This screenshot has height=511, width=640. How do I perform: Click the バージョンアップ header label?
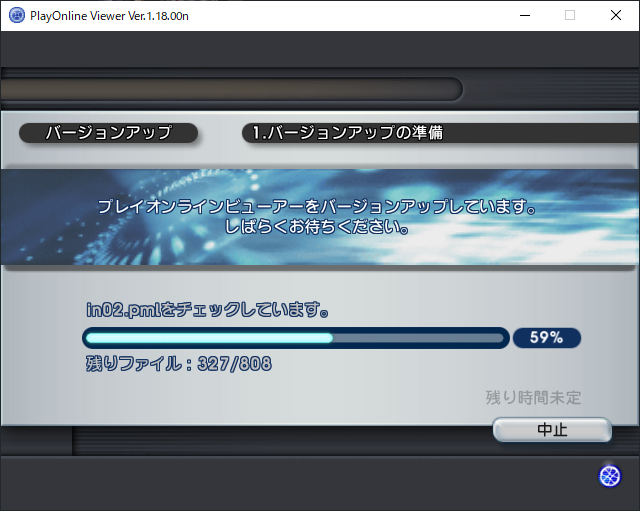(109, 133)
